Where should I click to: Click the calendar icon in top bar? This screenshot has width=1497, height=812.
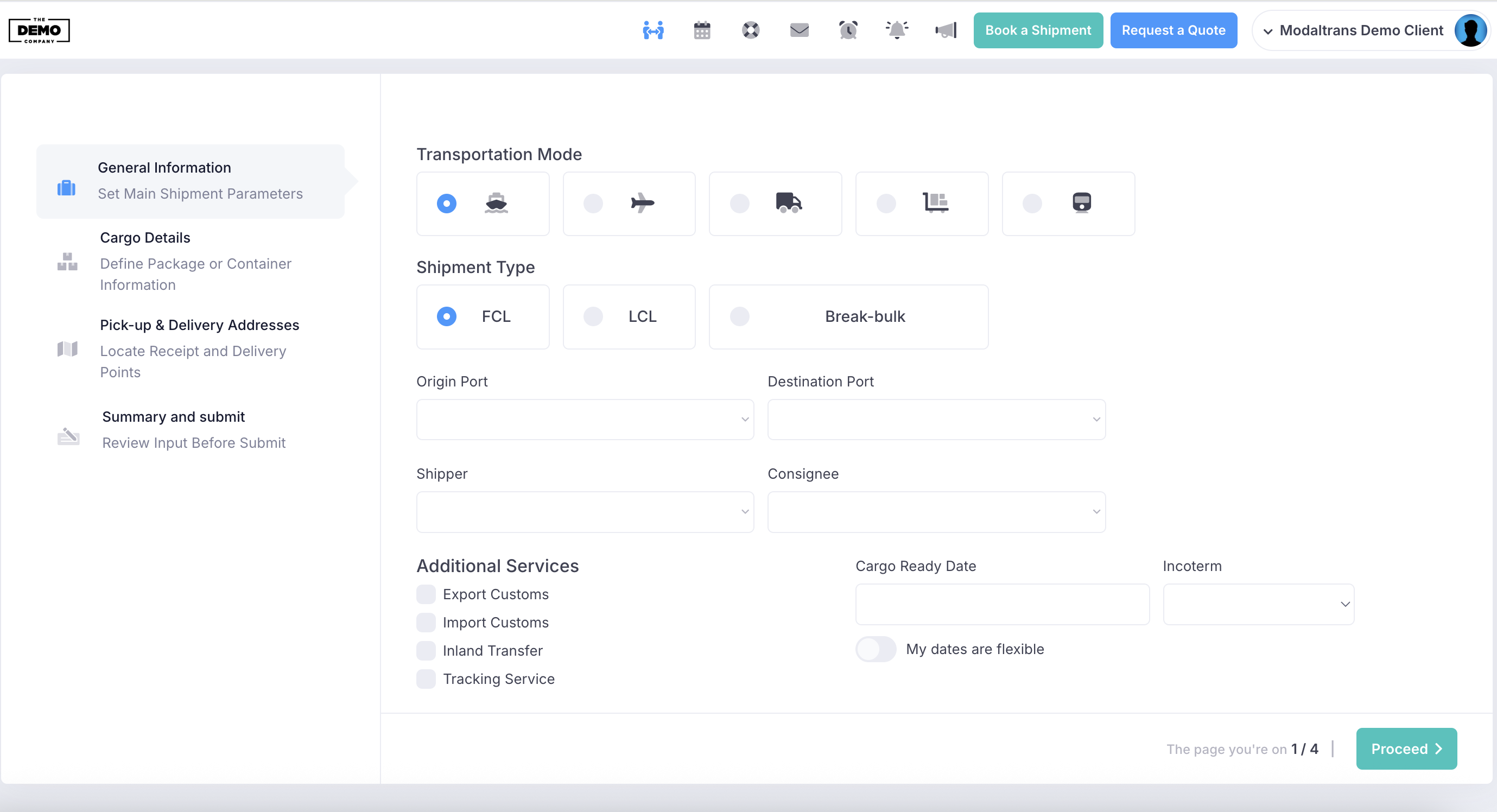(x=702, y=30)
